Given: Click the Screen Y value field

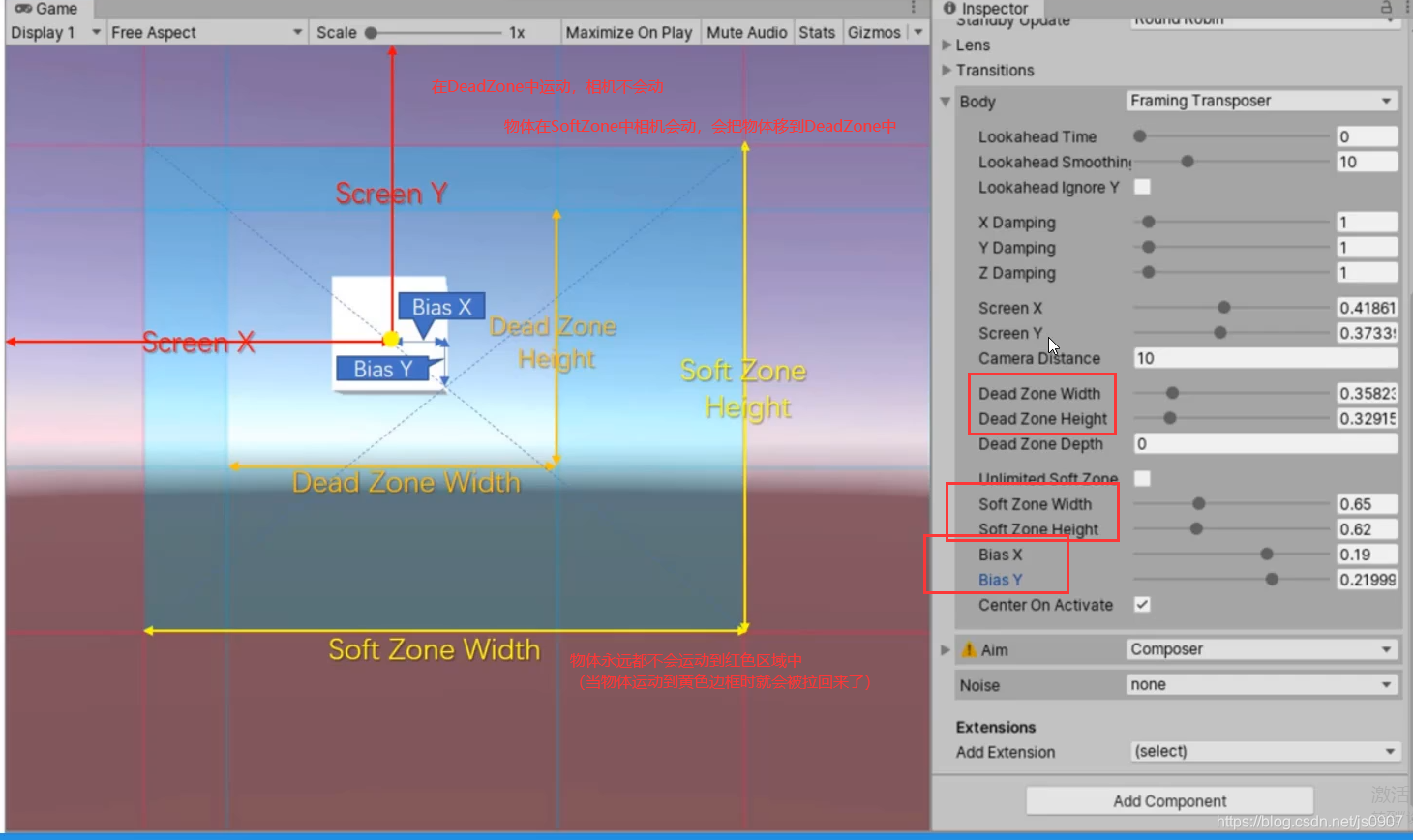Looking at the screenshot, I should [x=1367, y=333].
